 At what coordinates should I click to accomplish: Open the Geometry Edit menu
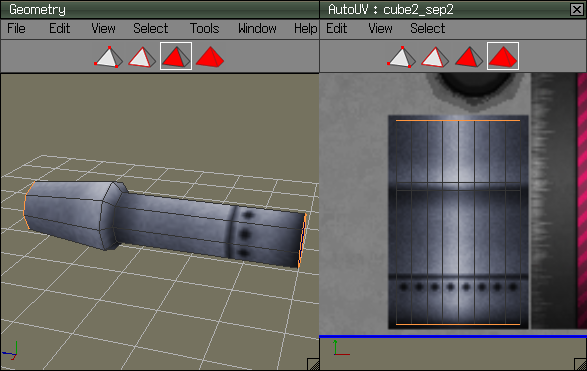(60, 28)
